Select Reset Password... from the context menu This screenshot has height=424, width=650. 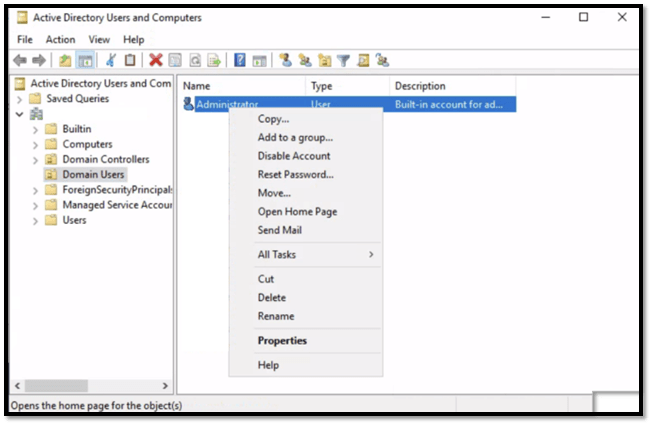[306, 174]
